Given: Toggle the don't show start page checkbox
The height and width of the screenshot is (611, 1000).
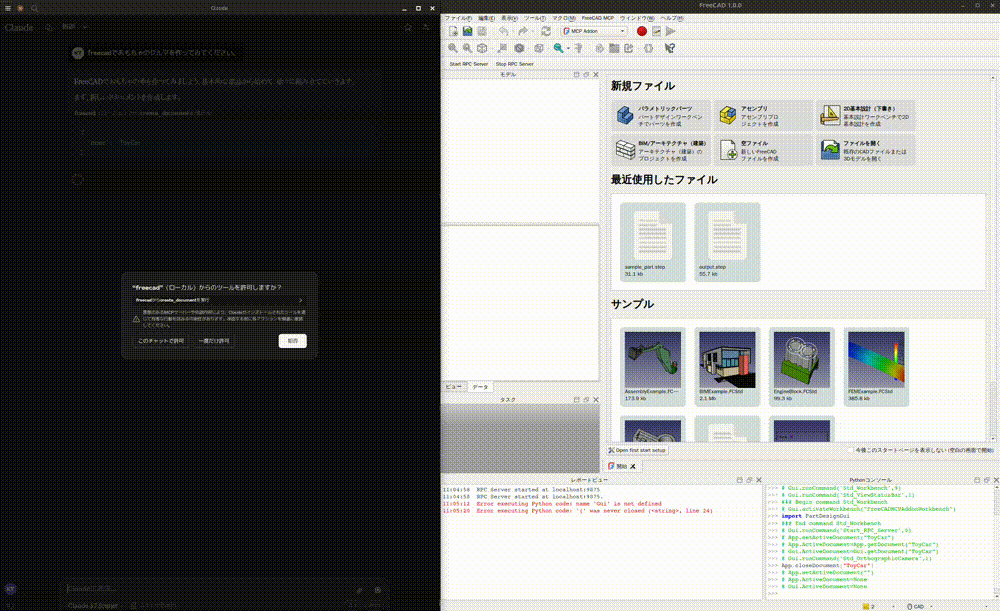Looking at the screenshot, I should point(850,450).
